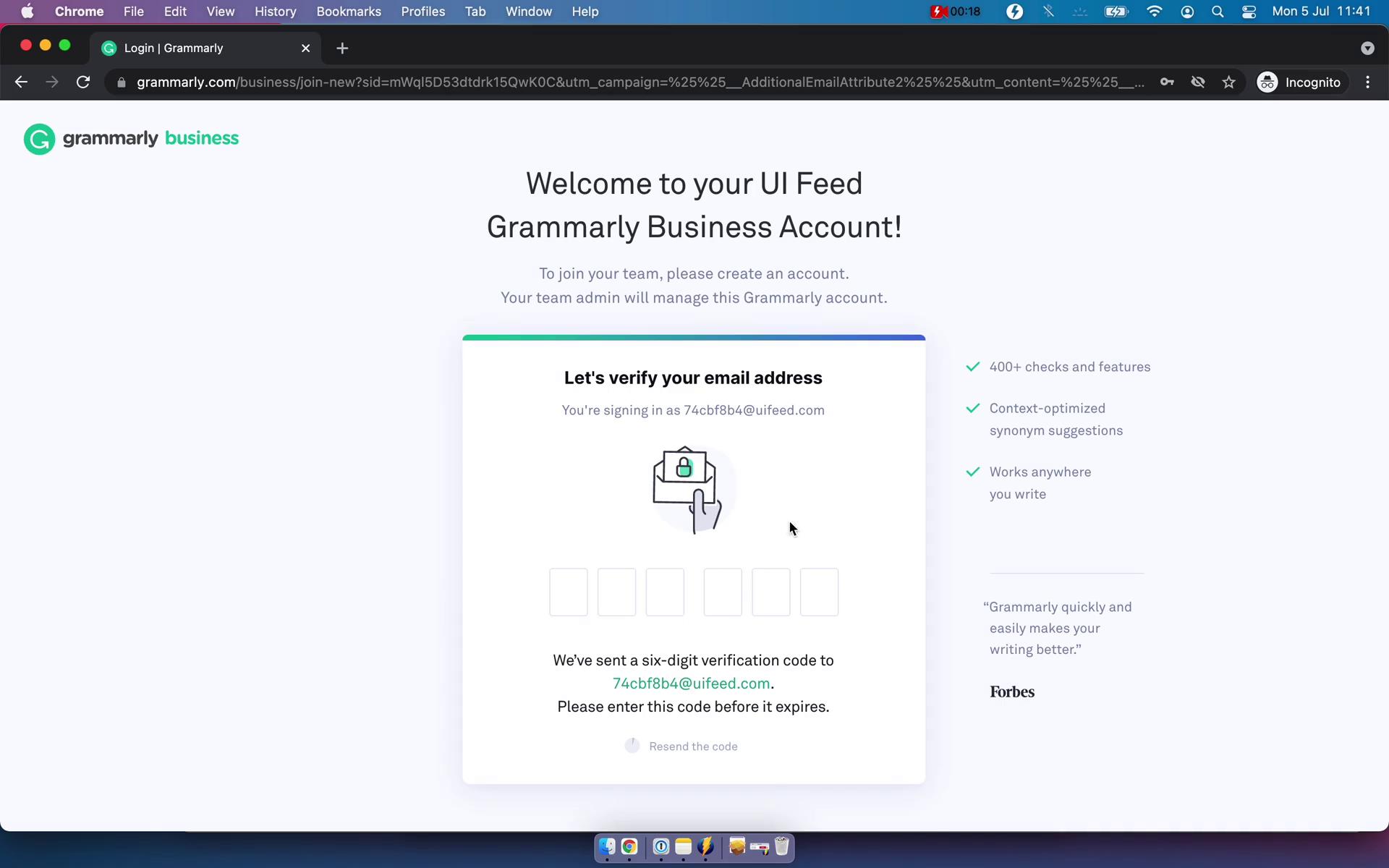Open the tab search dropdown arrow
The image size is (1389, 868).
pyautogui.click(x=1367, y=48)
